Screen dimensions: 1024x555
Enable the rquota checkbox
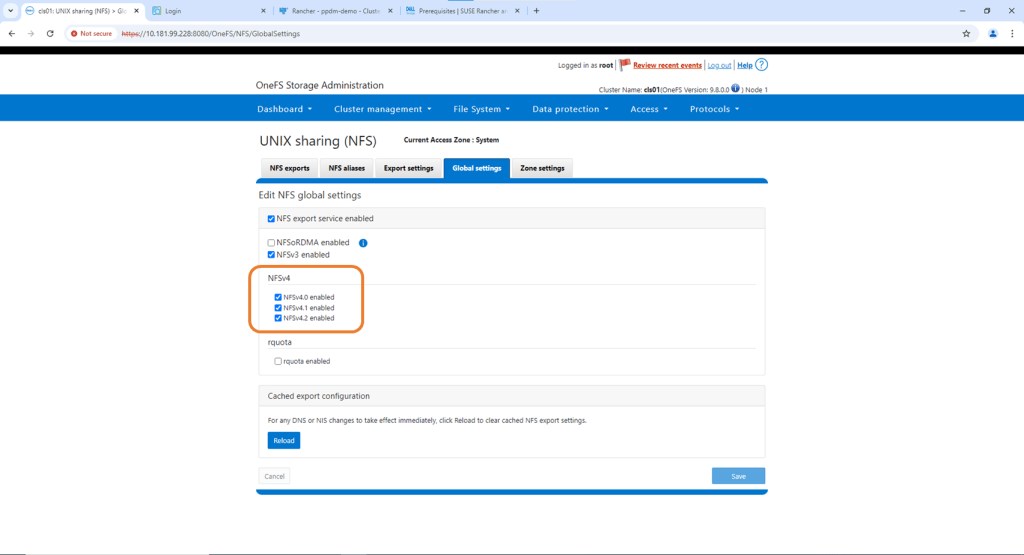pos(278,361)
